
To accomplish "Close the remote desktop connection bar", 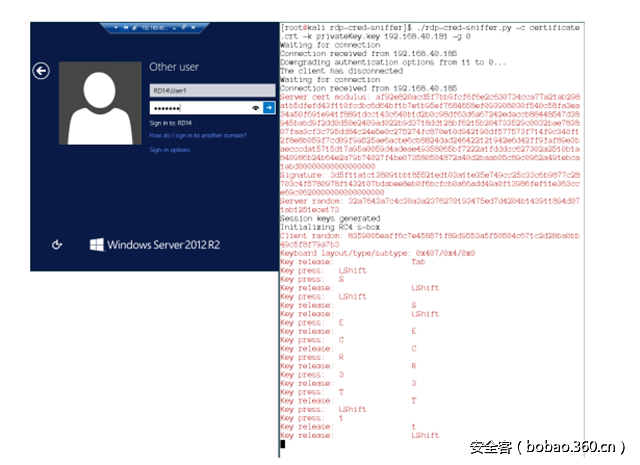I will coord(193,28).
